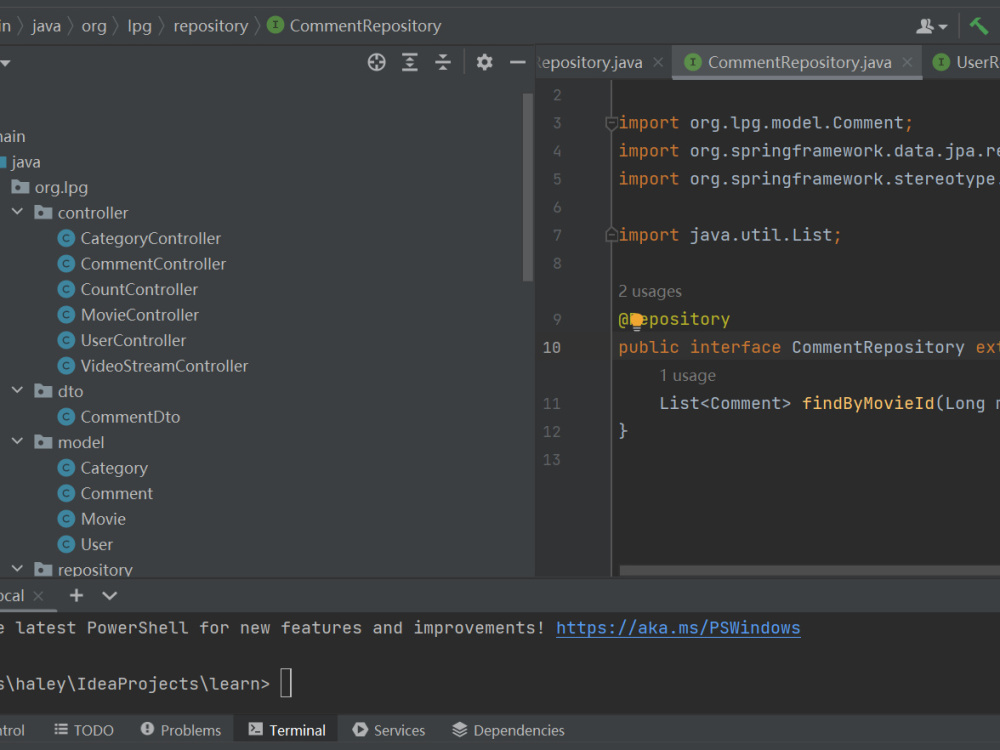Click line number 10 in the gutter

point(552,348)
